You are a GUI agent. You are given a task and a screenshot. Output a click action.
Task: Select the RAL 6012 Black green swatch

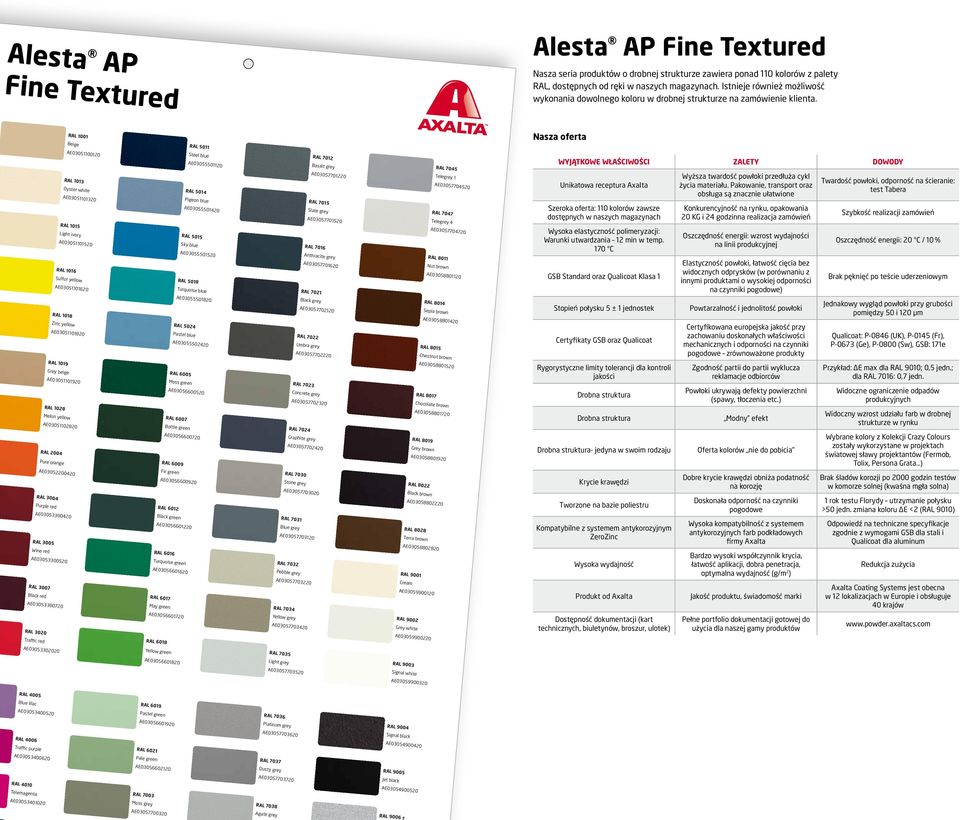tap(122, 513)
